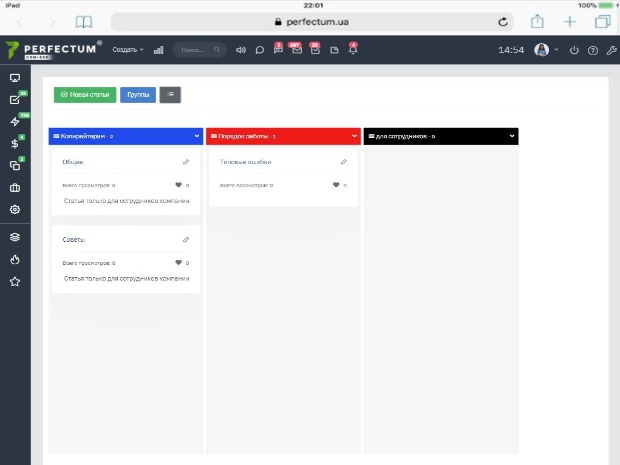The image size is (620, 465).
Task: Edit the Советы article via pencil icon
Action: coord(186,239)
